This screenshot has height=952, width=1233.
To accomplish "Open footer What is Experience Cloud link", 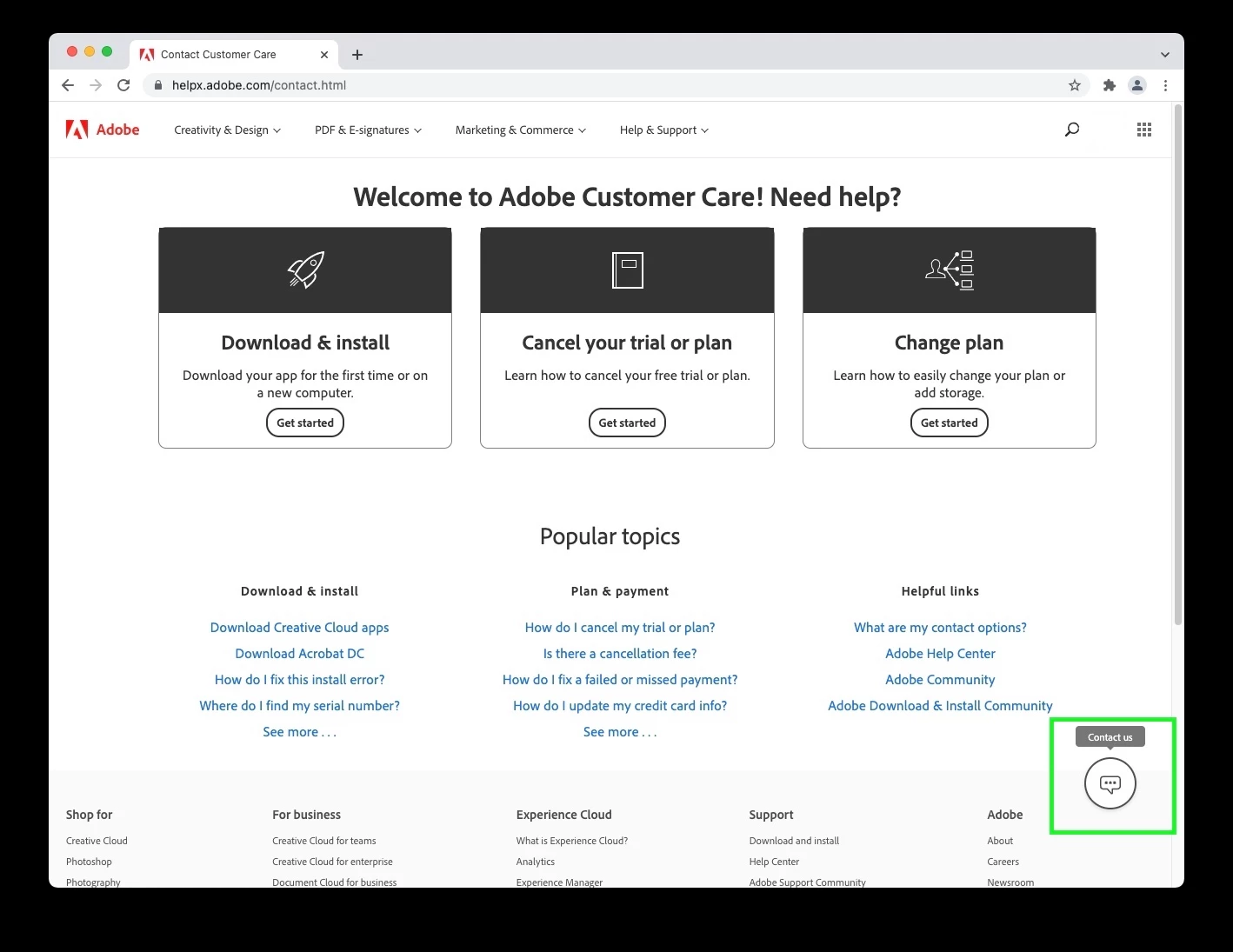I will pyautogui.click(x=572, y=841).
